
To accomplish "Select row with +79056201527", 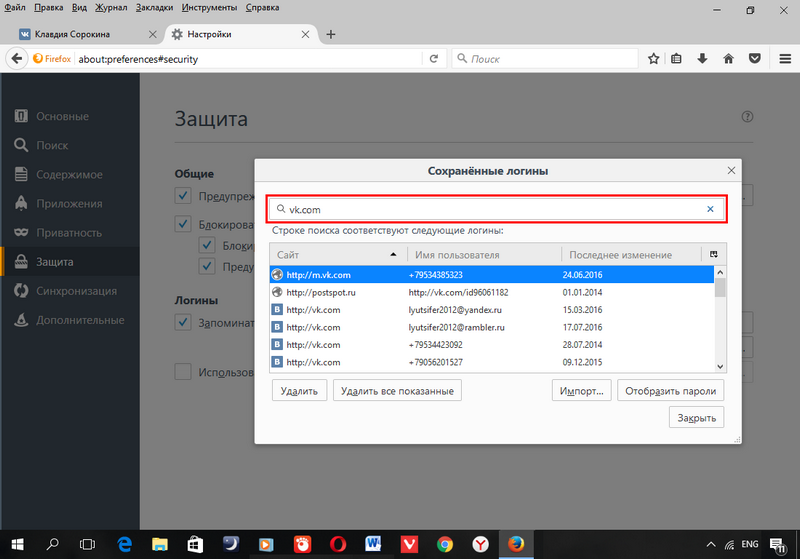I will pyautogui.click(x=492, y=362).
